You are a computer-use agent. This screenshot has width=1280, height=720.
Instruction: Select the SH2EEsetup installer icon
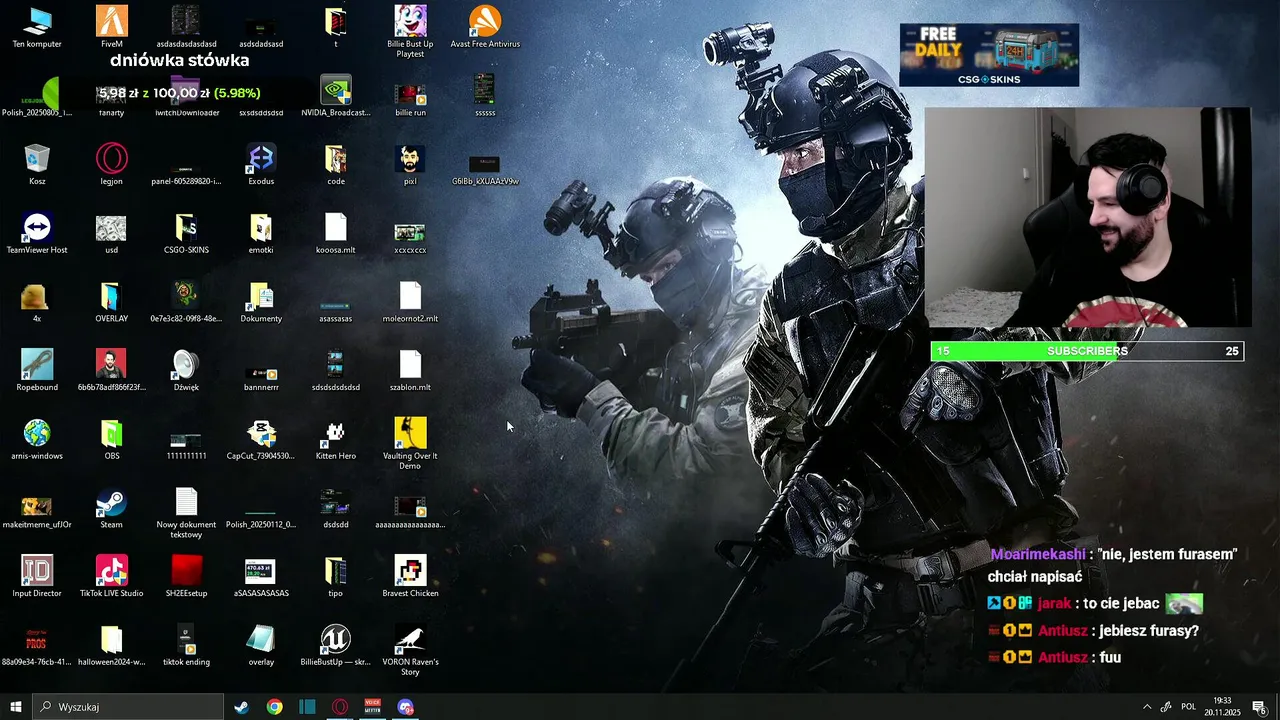(x=186, y=576)
